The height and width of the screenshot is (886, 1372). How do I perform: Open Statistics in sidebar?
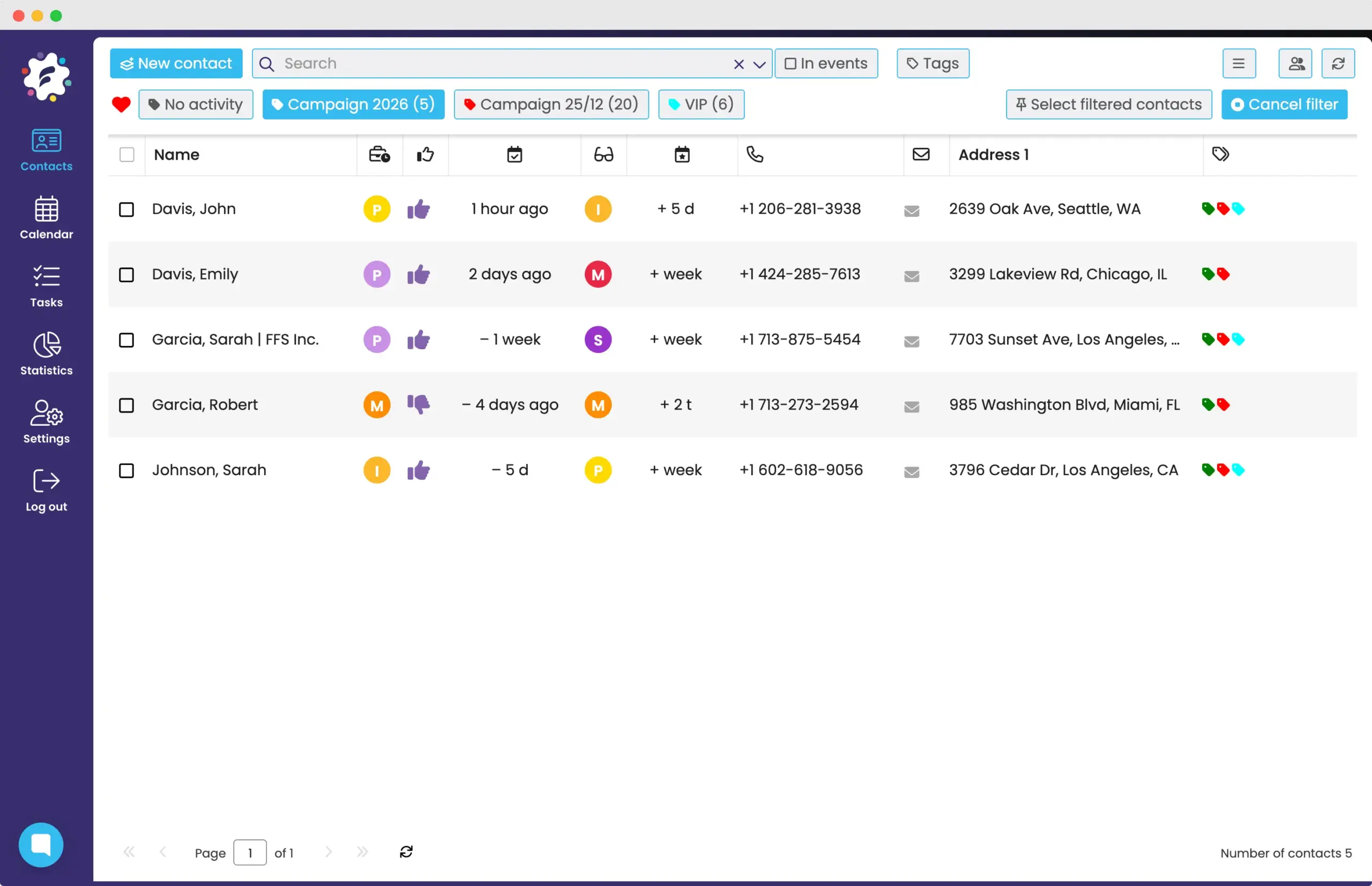46,353
